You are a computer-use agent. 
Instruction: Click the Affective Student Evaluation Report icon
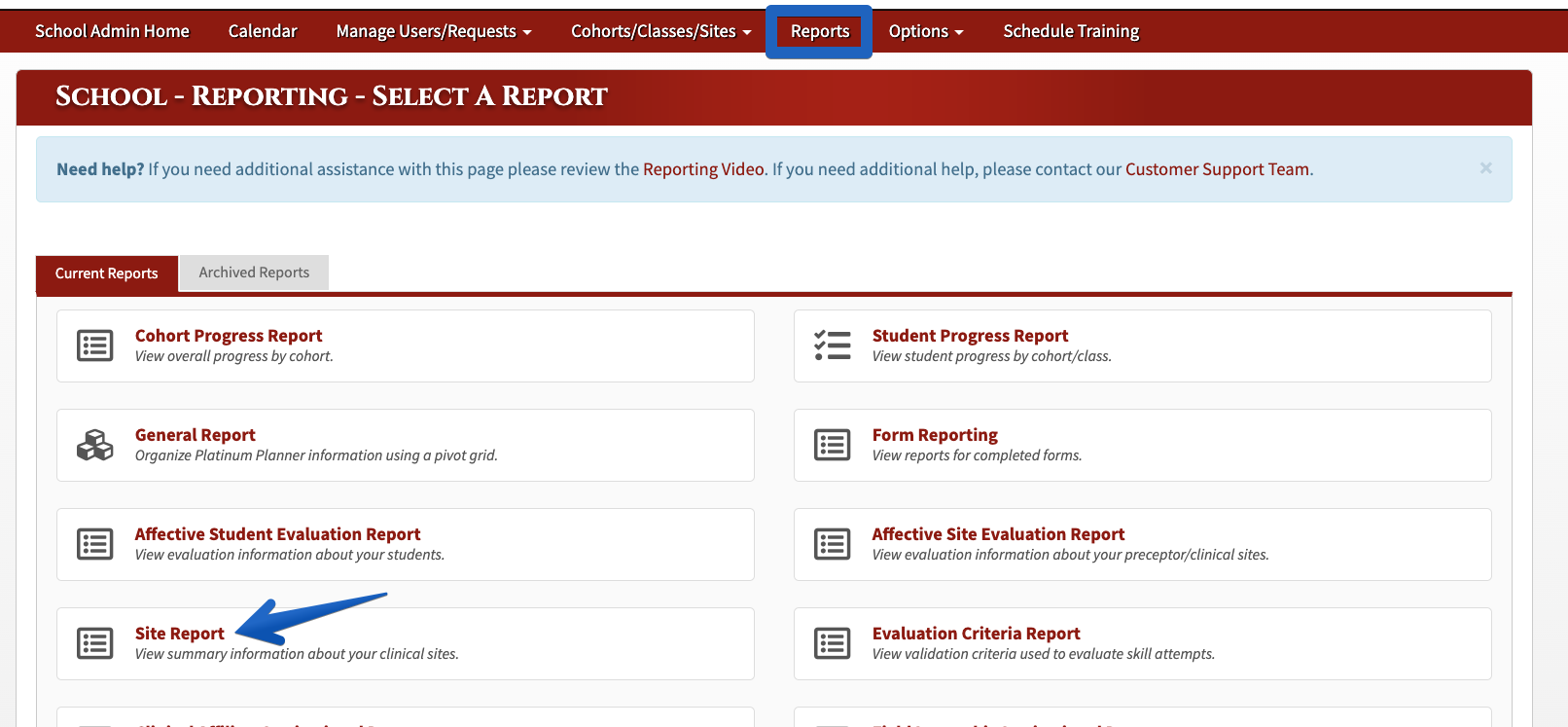tap(95, 544)
